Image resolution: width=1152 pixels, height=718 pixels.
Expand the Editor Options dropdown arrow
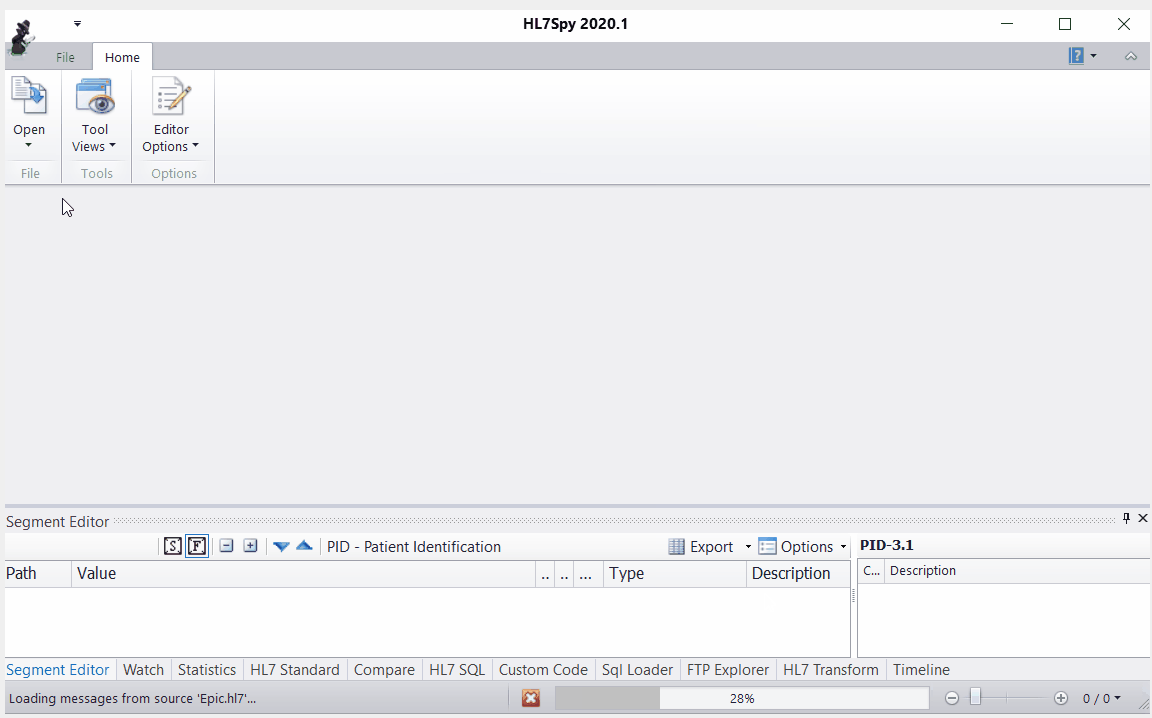(195, 146)
